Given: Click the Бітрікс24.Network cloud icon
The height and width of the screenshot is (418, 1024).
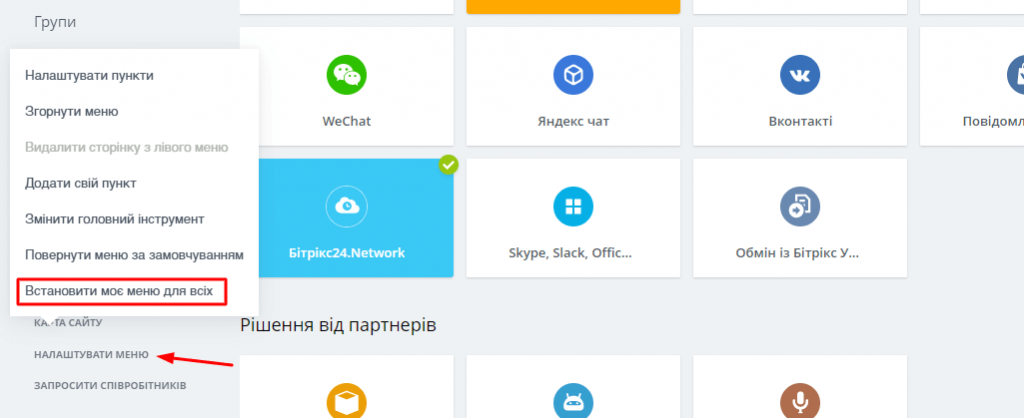Looking at the screenshot, I should (346, 206).
